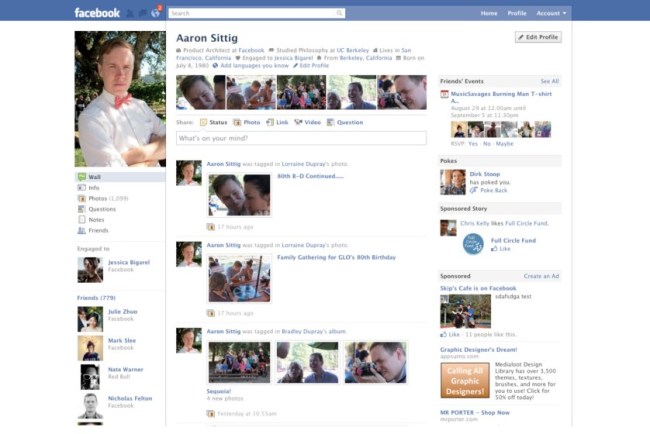
Task: Click the search magnifier icon
Action: tap(339, 13)
